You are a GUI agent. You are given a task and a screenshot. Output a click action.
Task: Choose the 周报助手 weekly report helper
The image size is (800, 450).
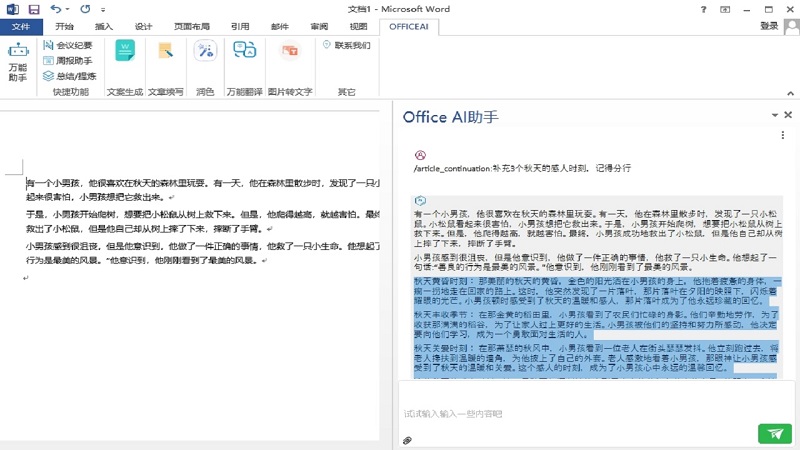68,60
